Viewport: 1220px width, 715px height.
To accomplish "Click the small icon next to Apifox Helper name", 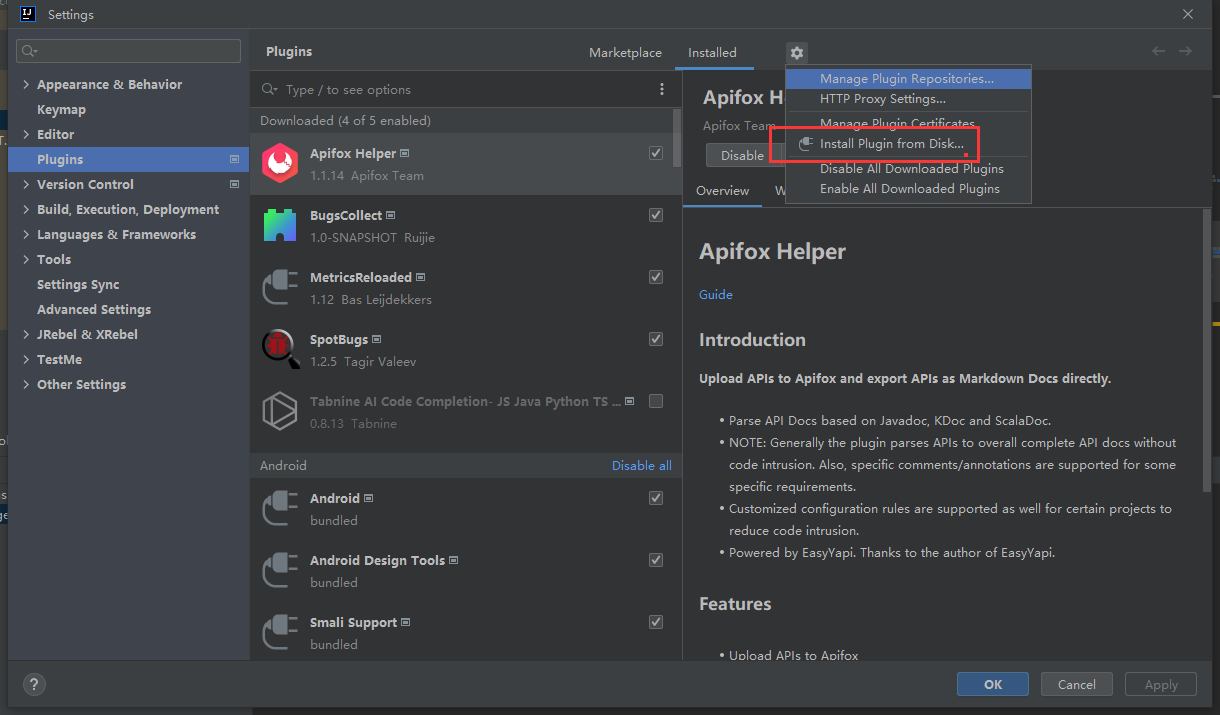I will tap(404, 153).
